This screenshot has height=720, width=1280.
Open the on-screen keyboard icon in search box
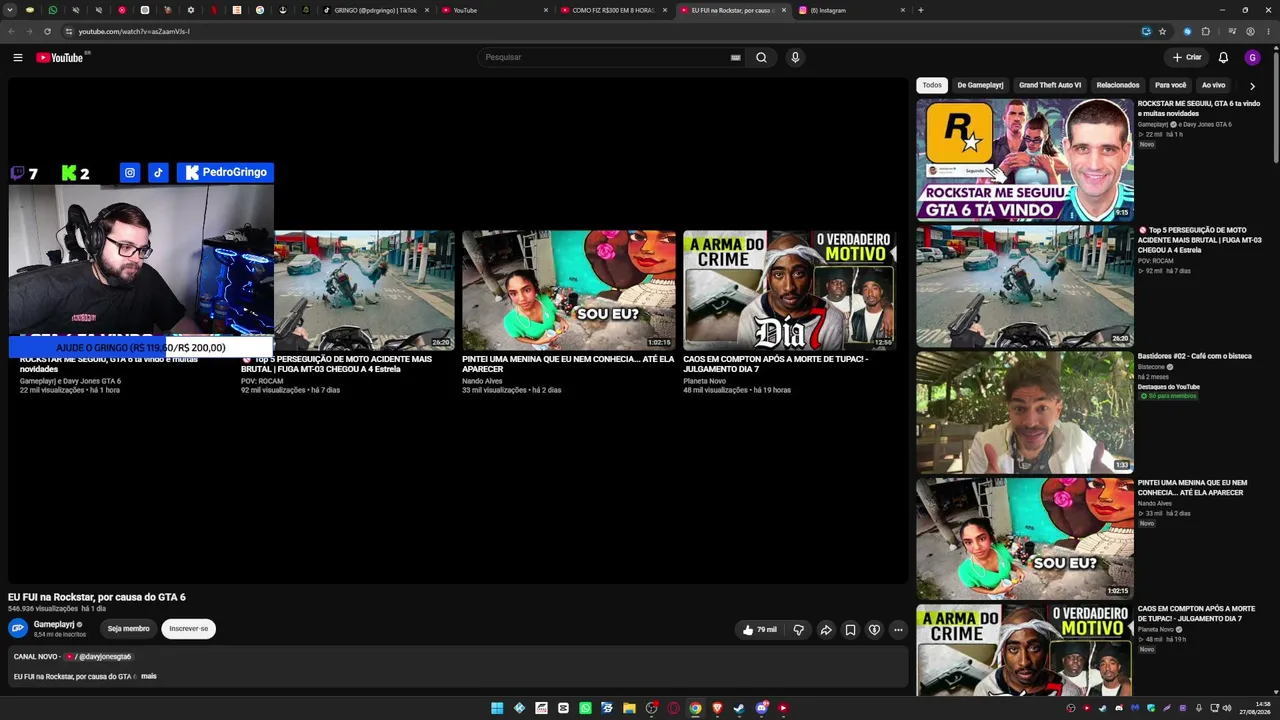pyautogui.click(x=736, y=57)
